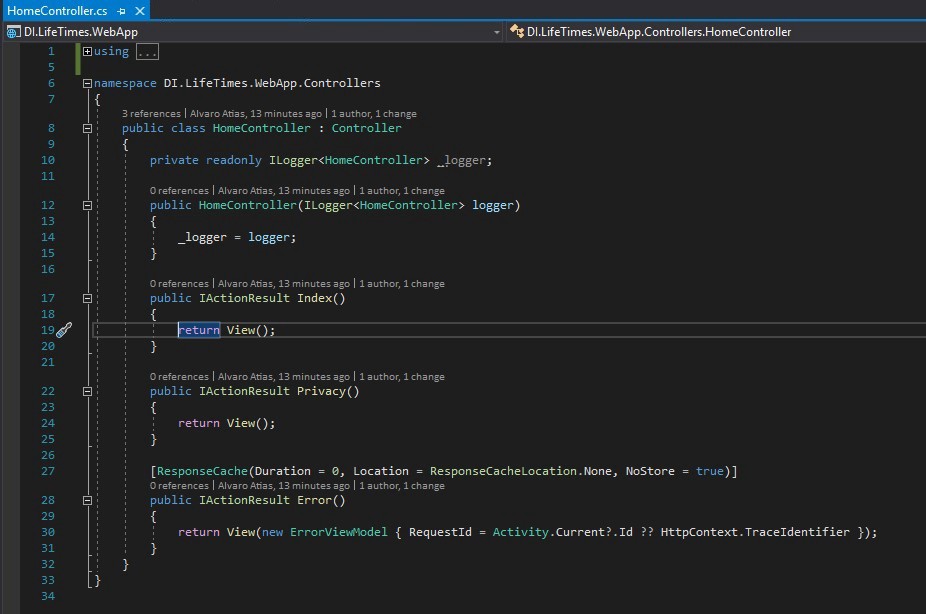Click the collapsed '...' box after using
The image size is (926, 614).
click(x=147, y=51)
